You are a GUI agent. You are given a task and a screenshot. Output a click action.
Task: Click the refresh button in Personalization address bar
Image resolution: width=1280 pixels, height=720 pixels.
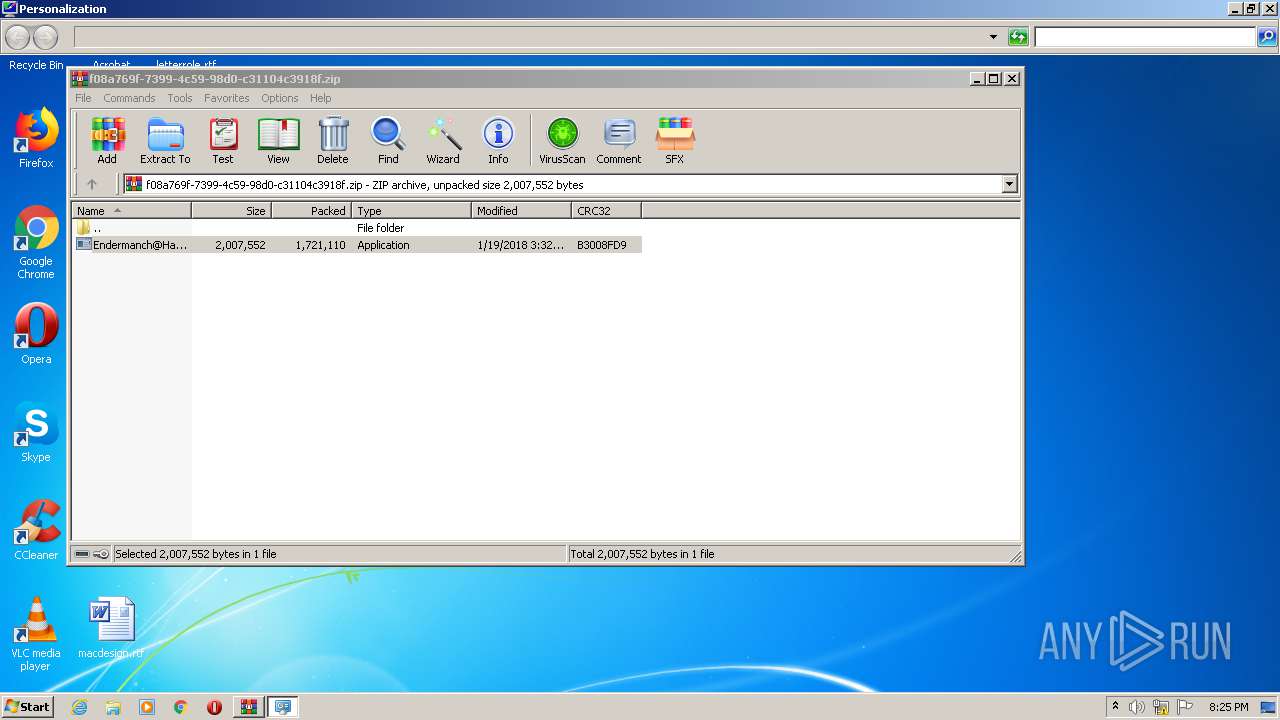pos(1018,37)
